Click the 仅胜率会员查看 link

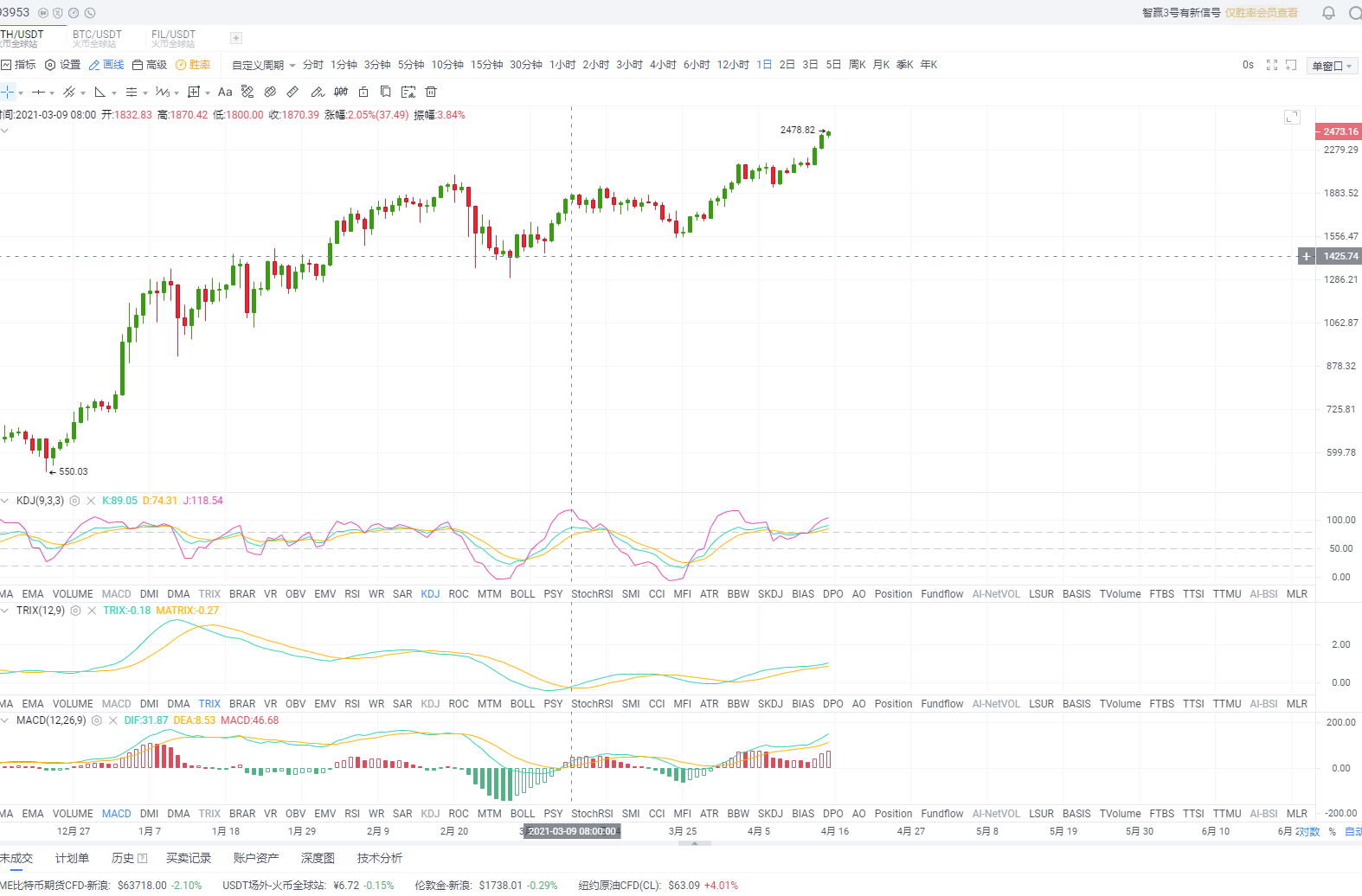(x=1261, y=13)
